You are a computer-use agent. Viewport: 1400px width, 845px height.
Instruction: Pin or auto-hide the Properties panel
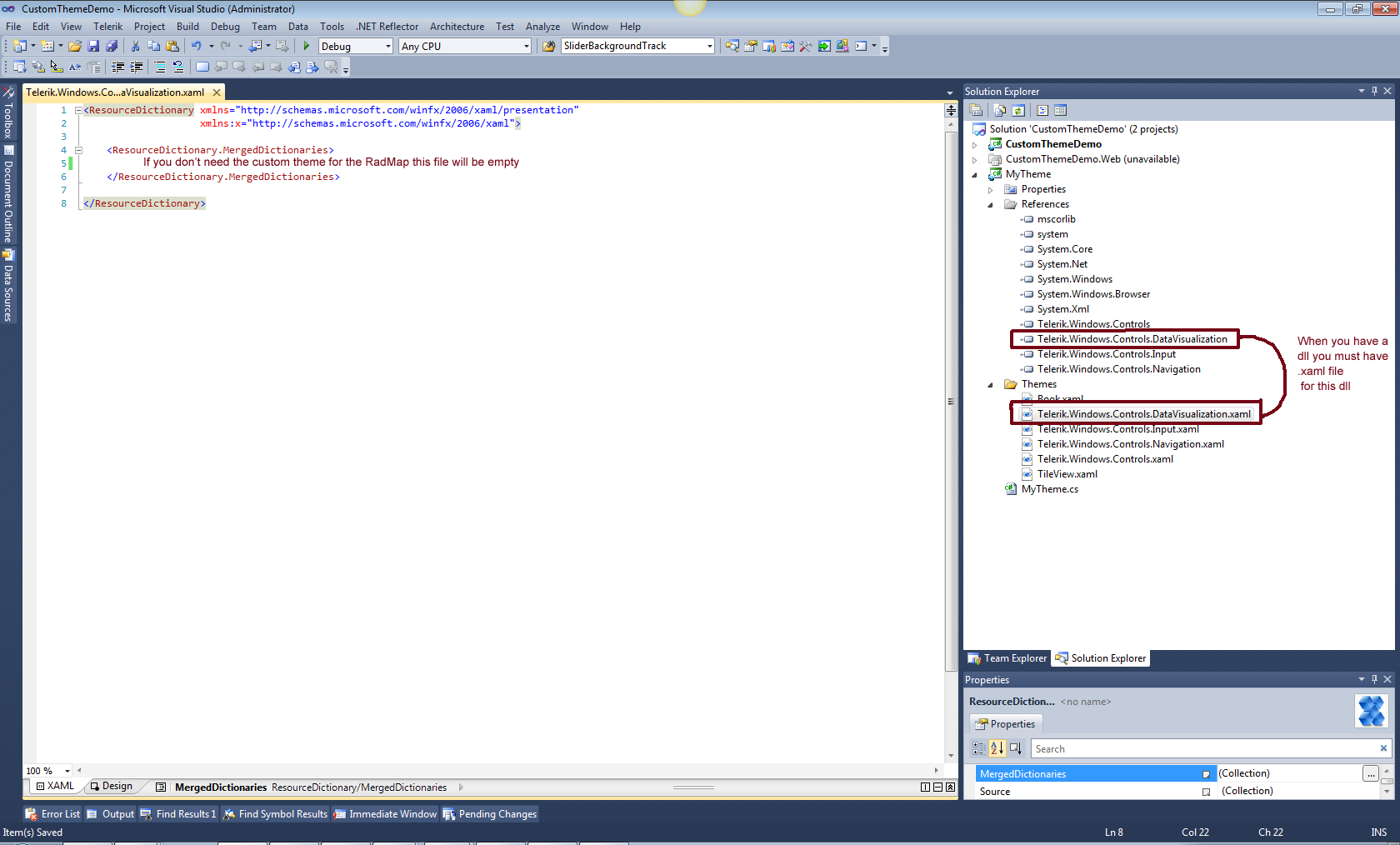coord(1374,680)
